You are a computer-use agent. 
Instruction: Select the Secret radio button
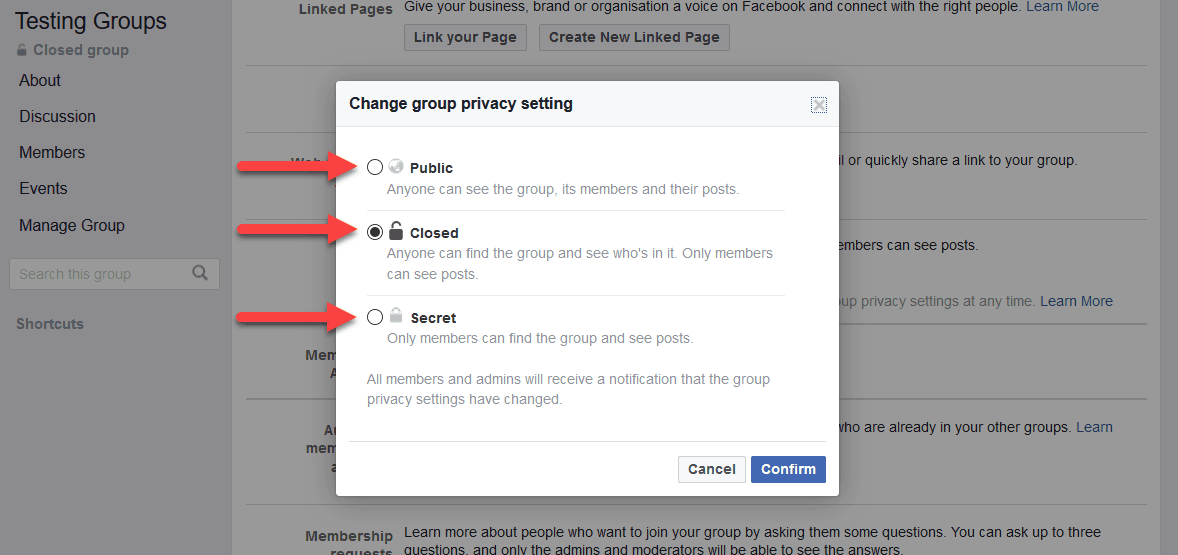pyautogui.click(x=375, y=317)
